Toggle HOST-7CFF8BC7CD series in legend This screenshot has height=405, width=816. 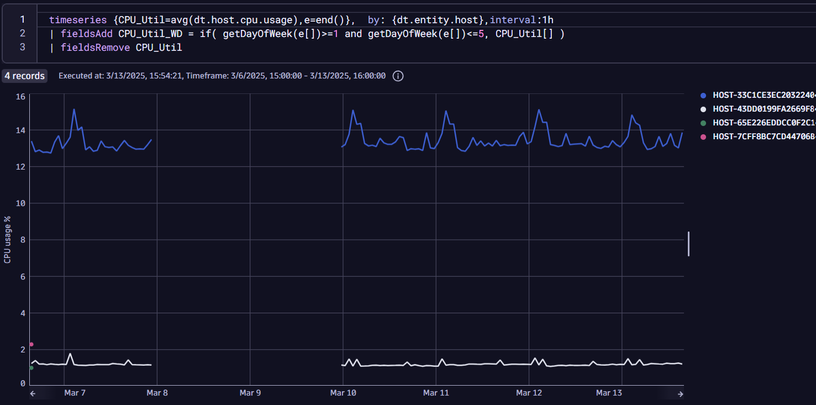point(762,136)
